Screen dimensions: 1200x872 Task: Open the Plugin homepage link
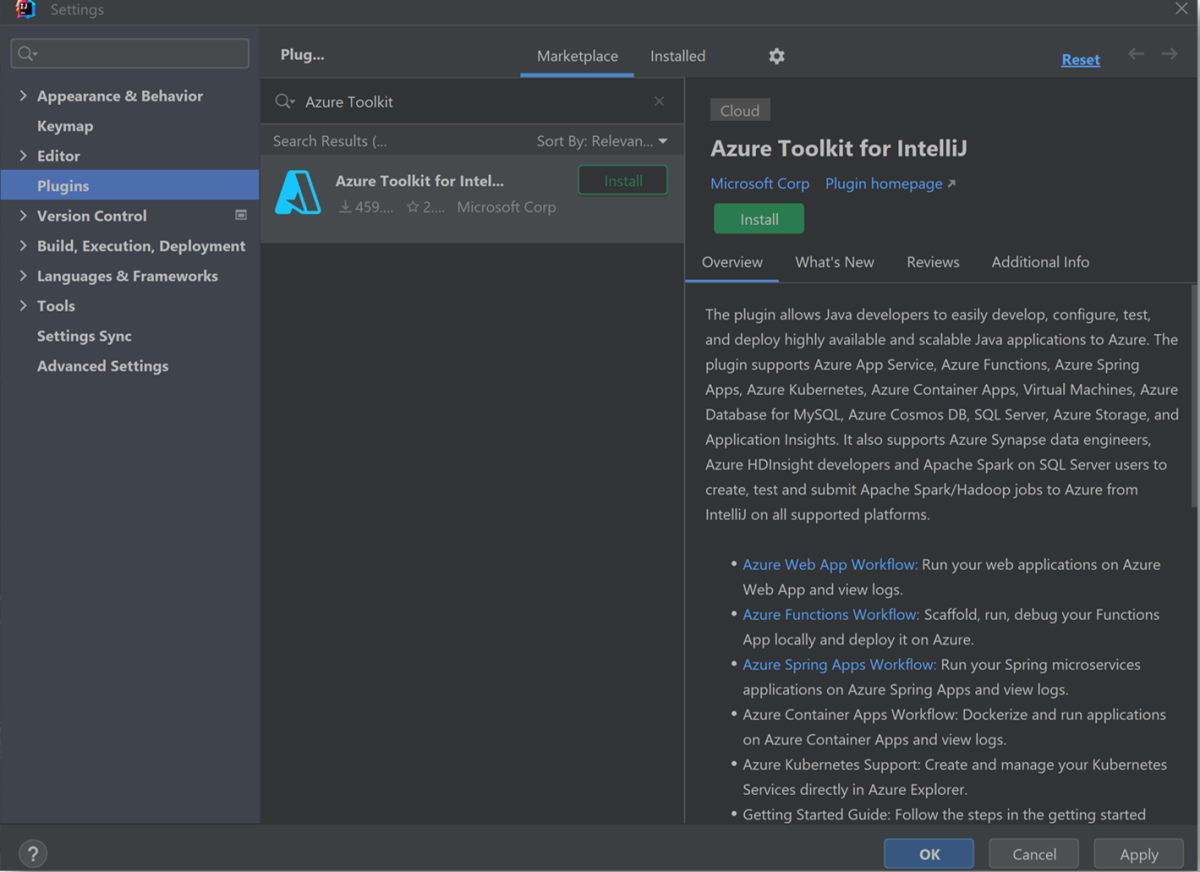pyautogui.click(x=884, y=183)
